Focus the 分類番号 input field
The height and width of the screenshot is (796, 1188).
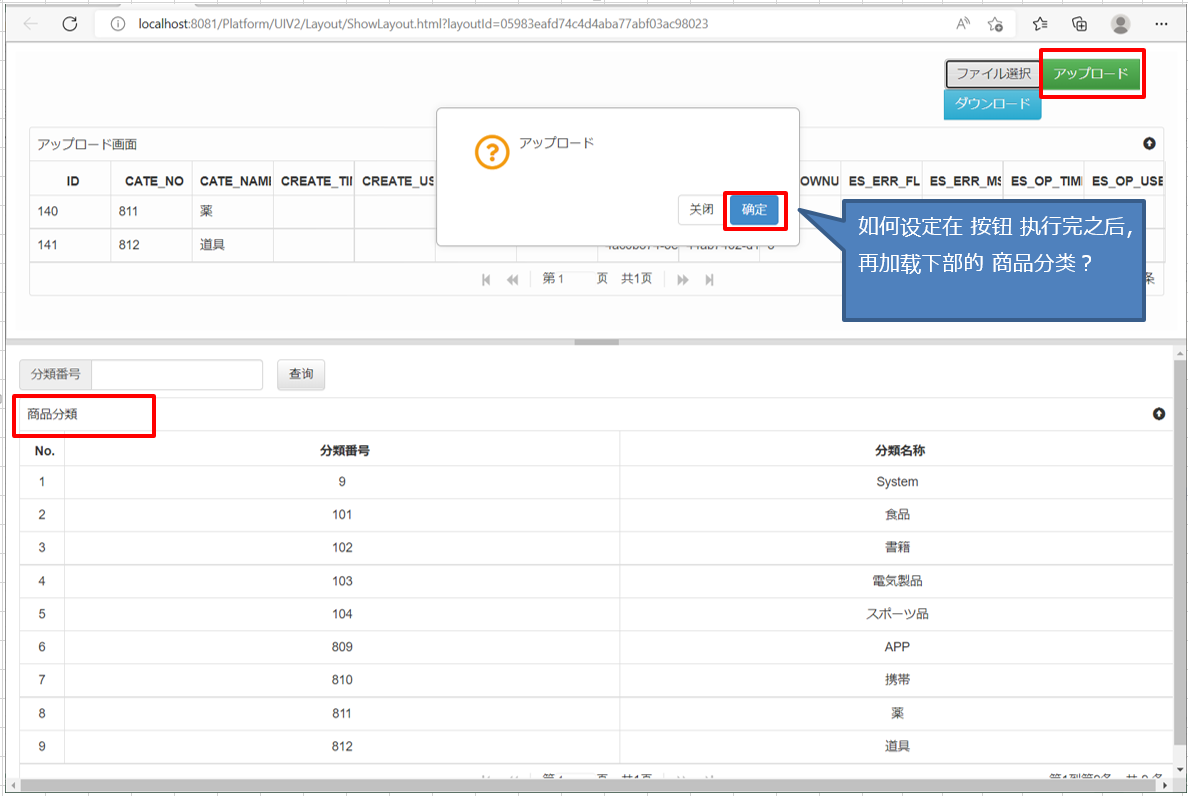point(177,374)
